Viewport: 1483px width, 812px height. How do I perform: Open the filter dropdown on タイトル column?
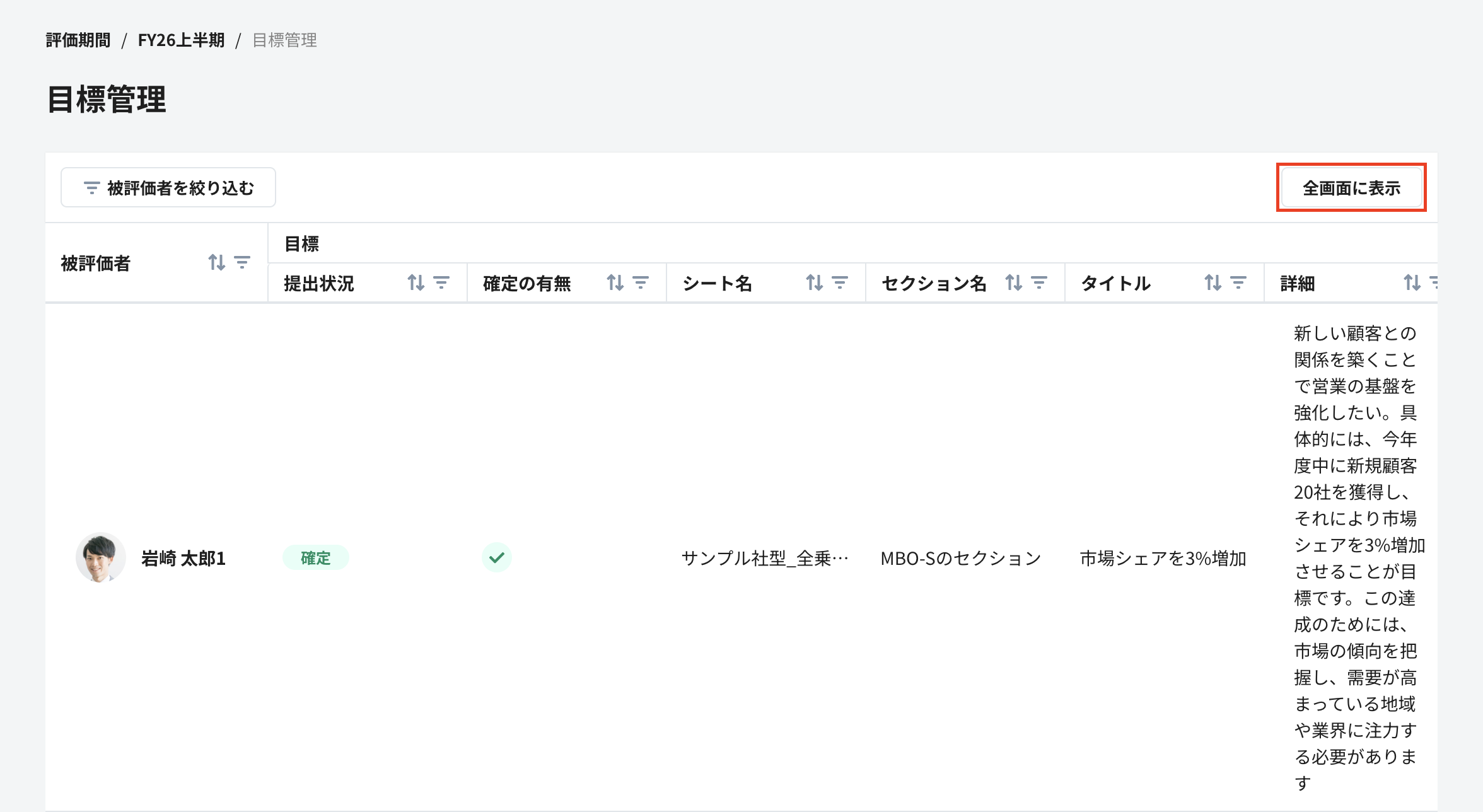[1236, 283]
